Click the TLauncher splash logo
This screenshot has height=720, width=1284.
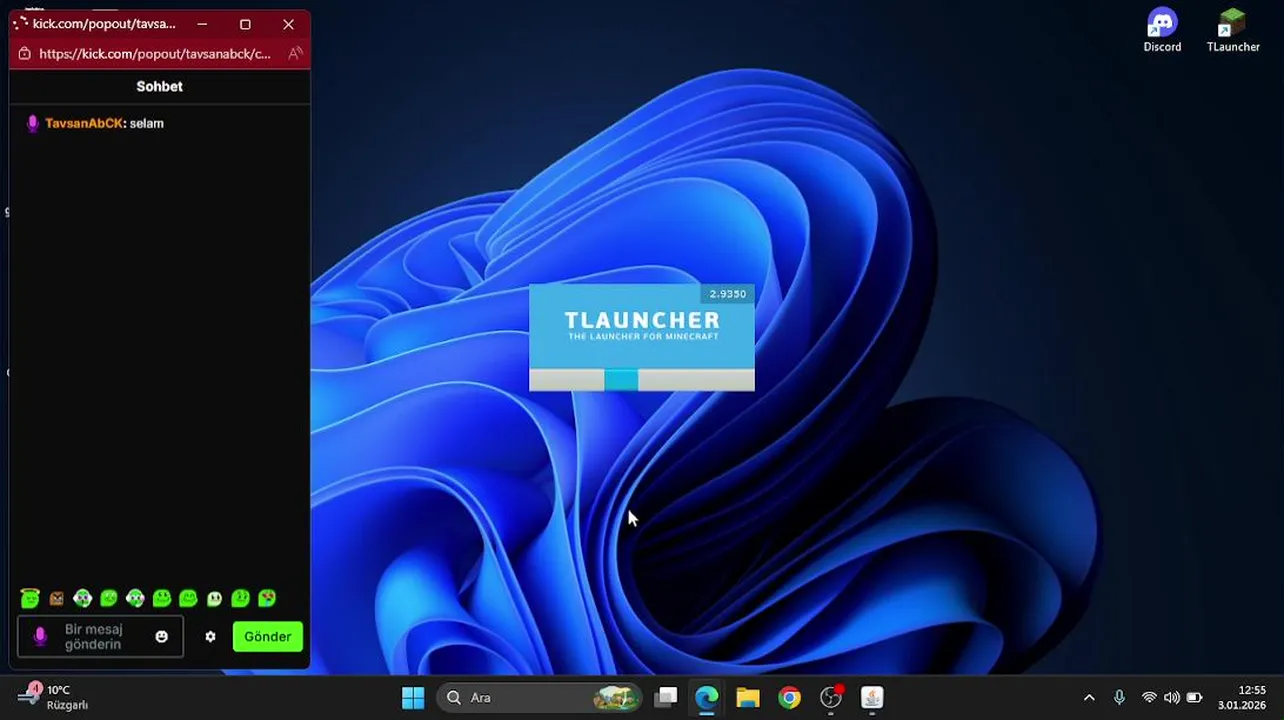642,325
